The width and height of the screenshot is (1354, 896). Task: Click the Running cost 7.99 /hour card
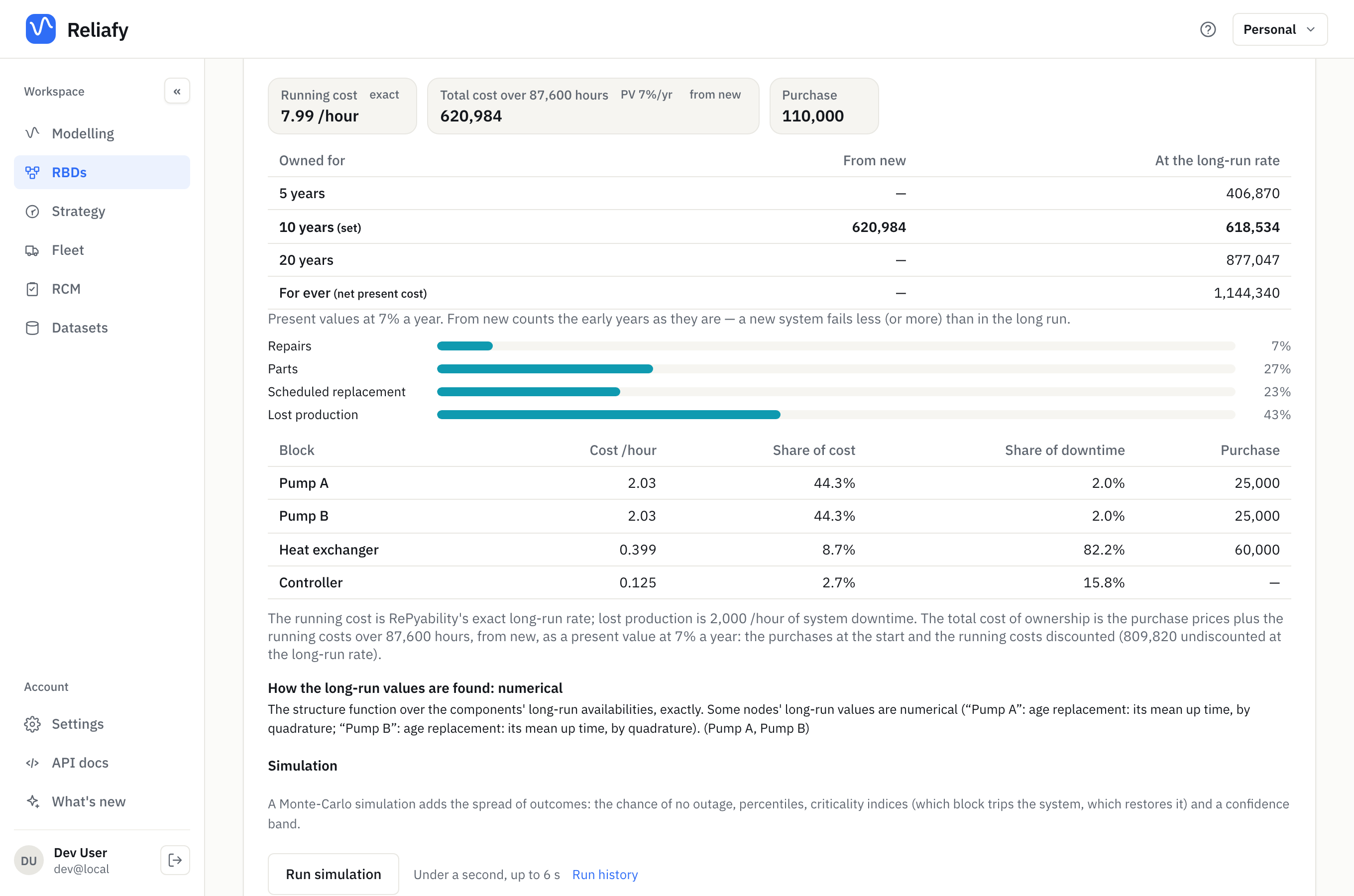click(342, 106)
